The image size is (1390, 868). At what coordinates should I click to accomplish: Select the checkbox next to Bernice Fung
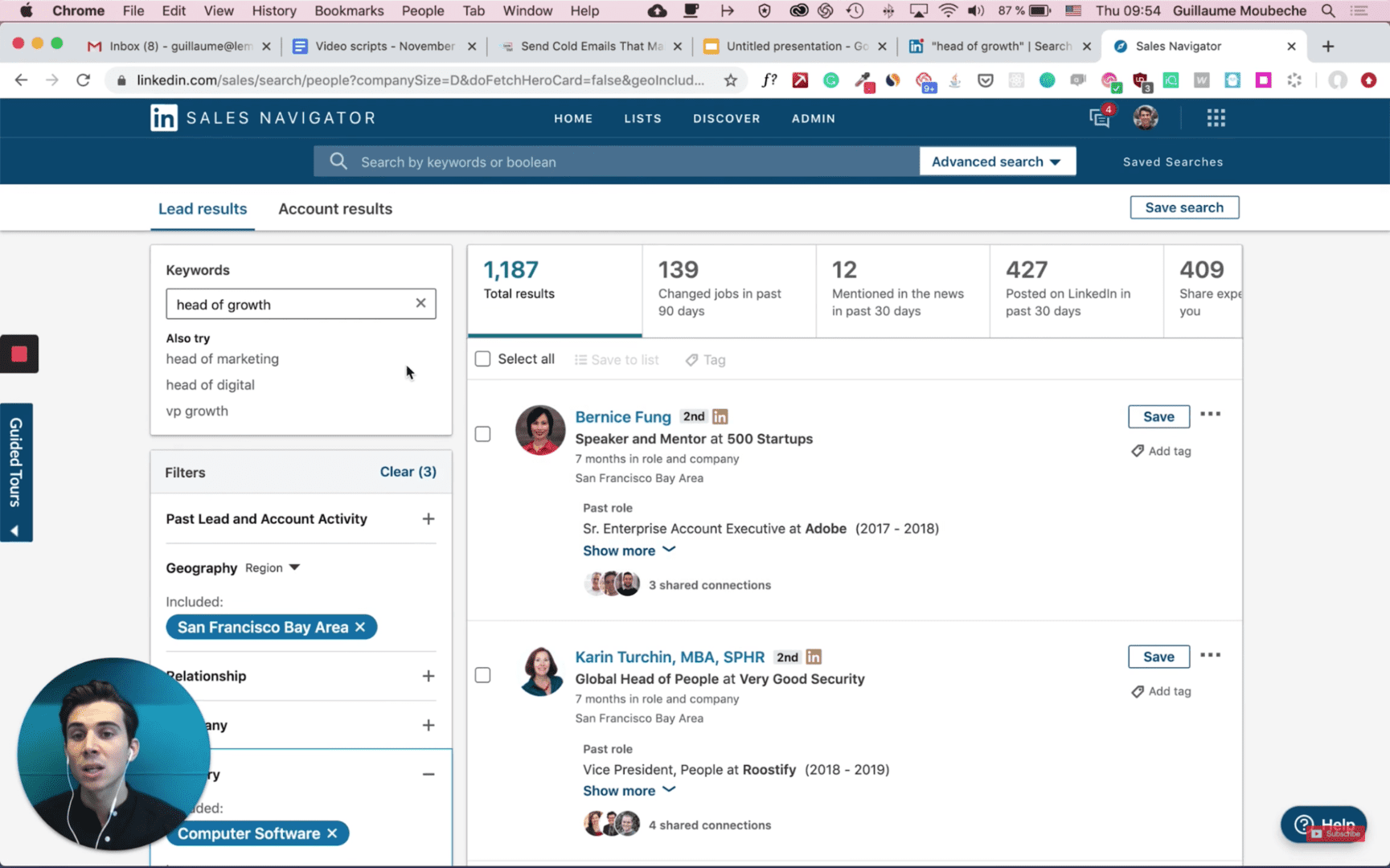click(x=482, y=433)
